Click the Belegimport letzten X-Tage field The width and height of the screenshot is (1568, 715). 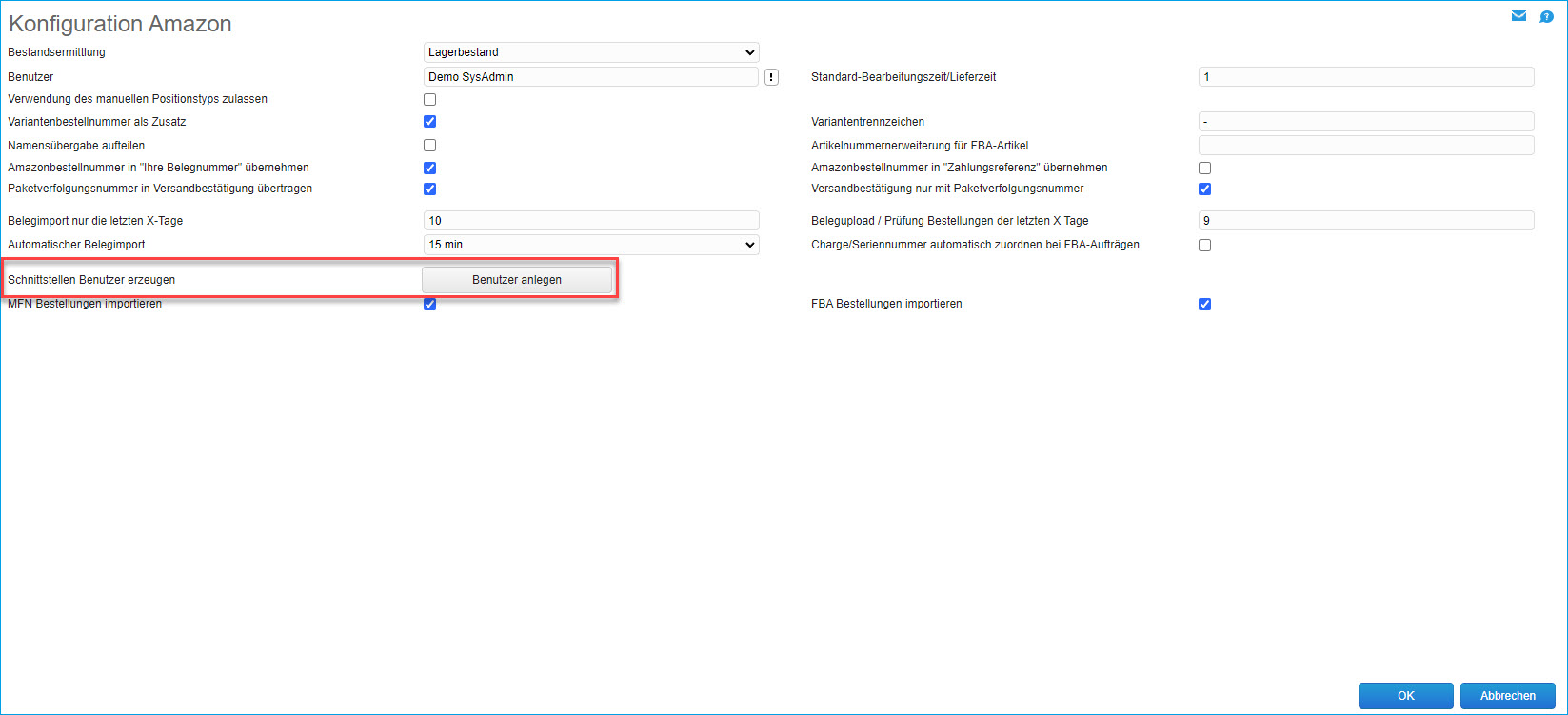(591, 221)
